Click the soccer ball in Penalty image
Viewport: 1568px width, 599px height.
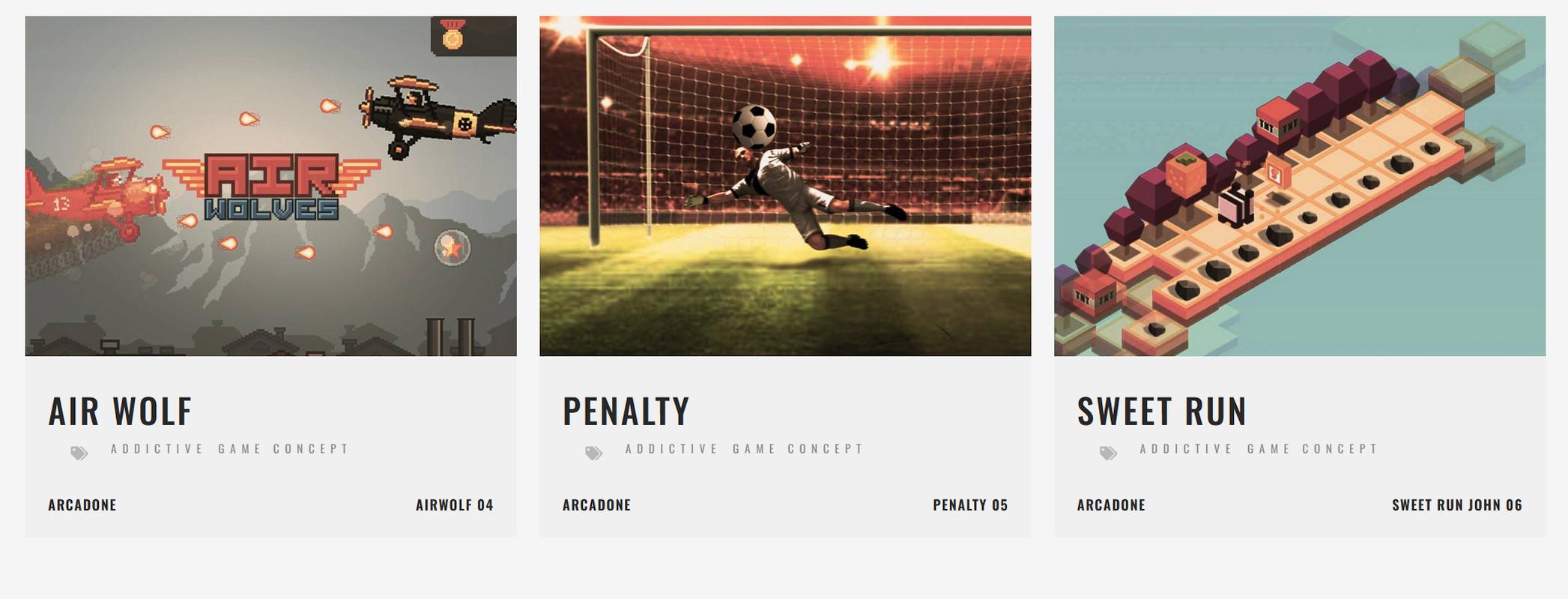coord(754,126)
